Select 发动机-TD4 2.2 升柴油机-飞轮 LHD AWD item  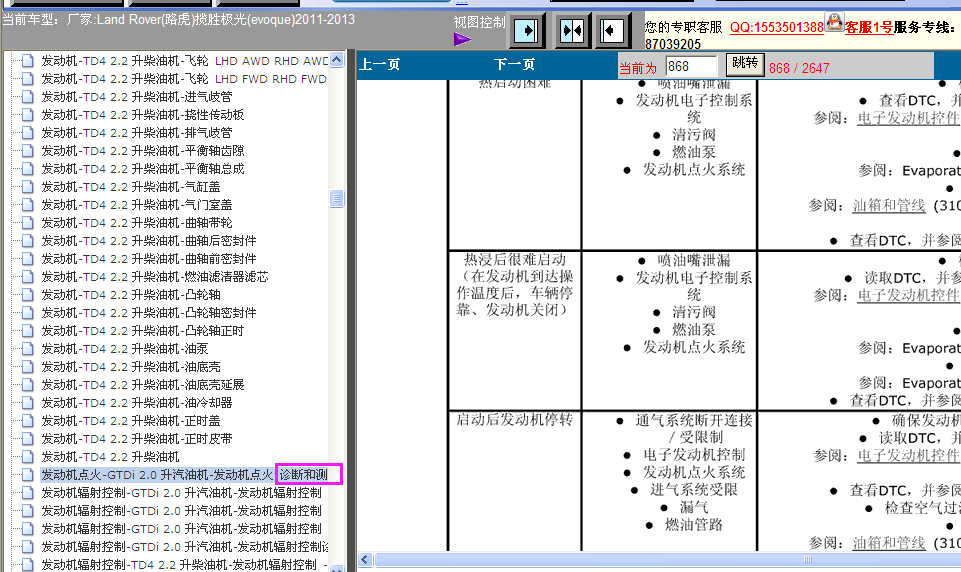point(184,61)
